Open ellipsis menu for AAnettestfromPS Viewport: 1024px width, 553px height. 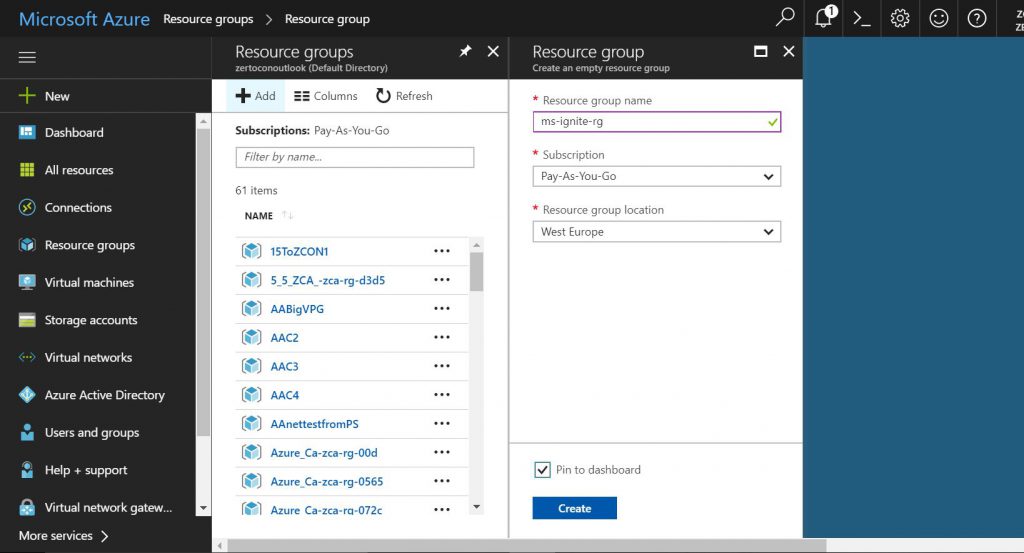[442, 423]
